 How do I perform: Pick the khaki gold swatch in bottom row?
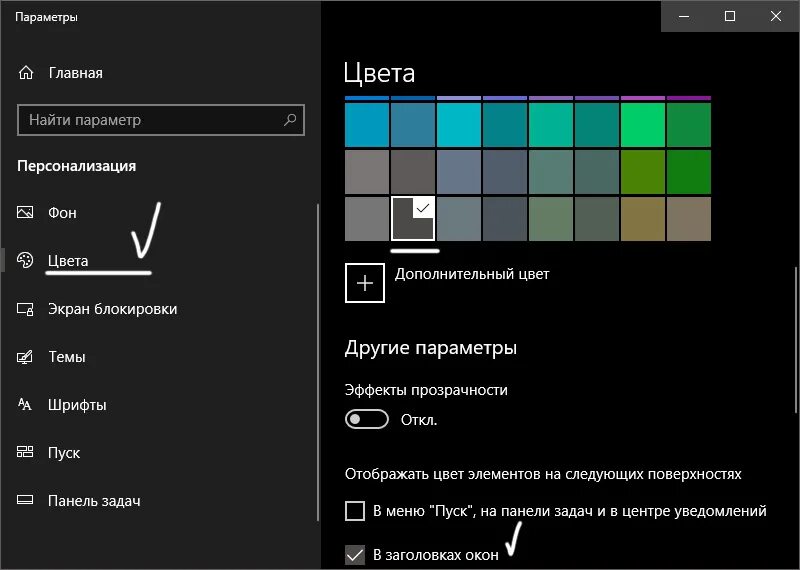click(x=643, y=219)
